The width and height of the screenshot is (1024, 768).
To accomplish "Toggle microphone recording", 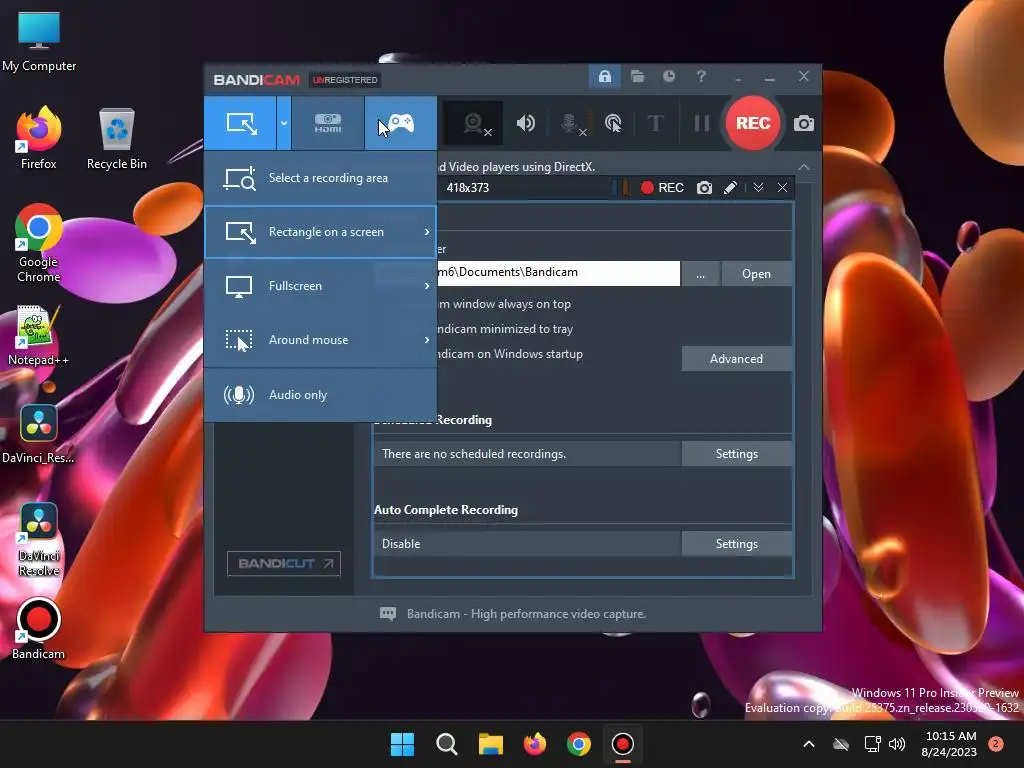I will (569, 123).
